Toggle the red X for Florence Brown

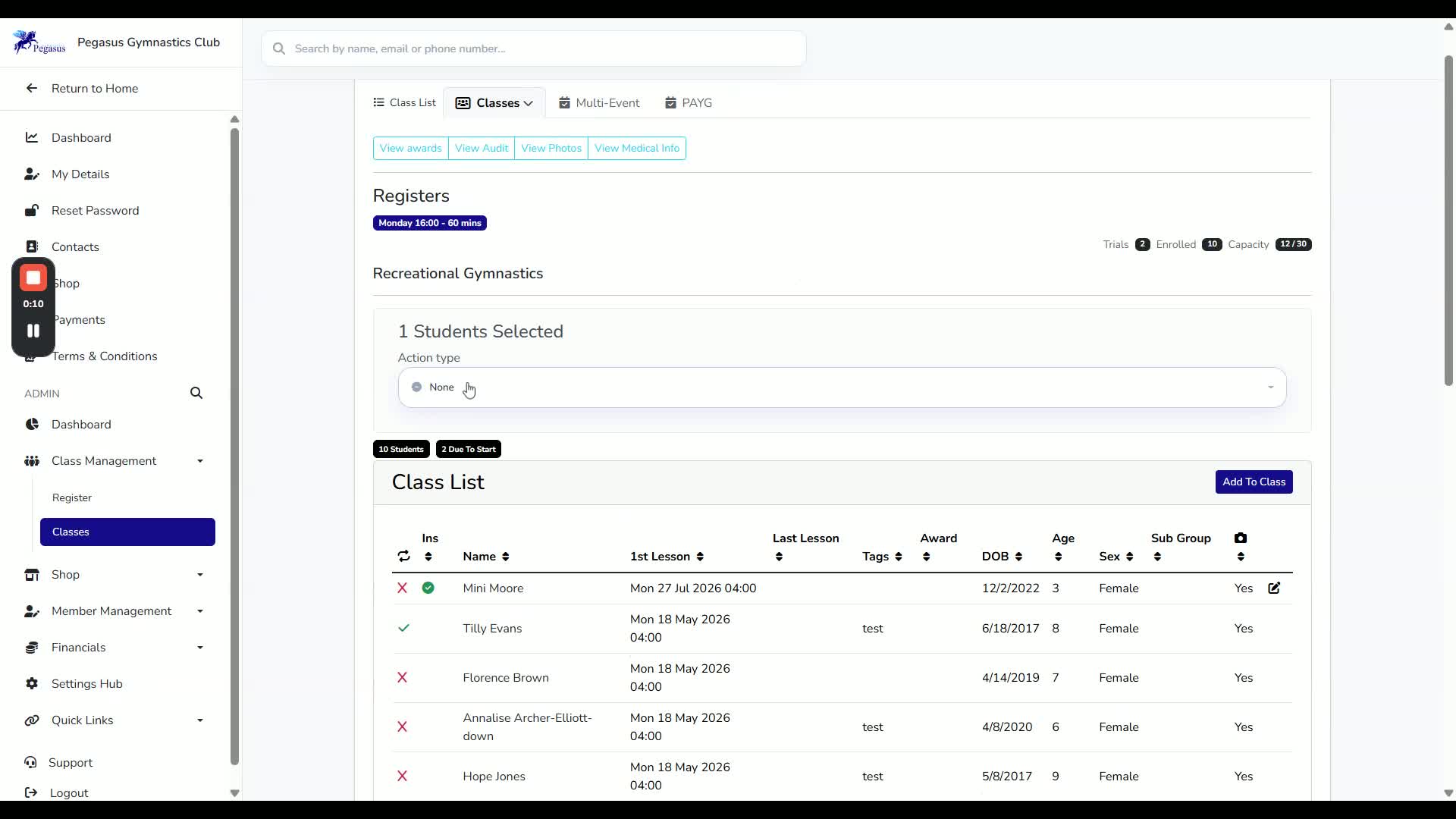click(x=402, y=678)
